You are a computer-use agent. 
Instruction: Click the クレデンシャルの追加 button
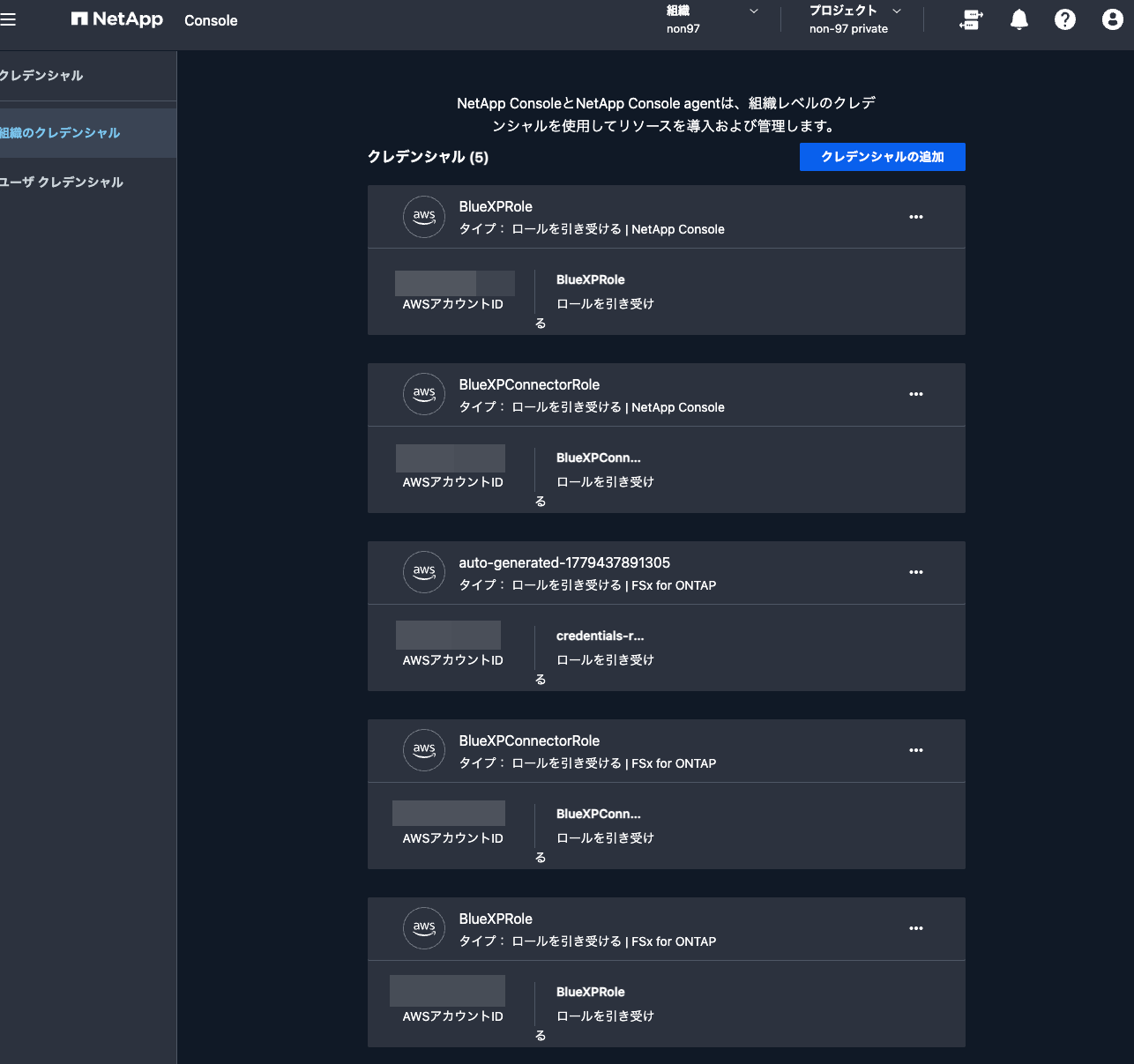pos(883,157)
